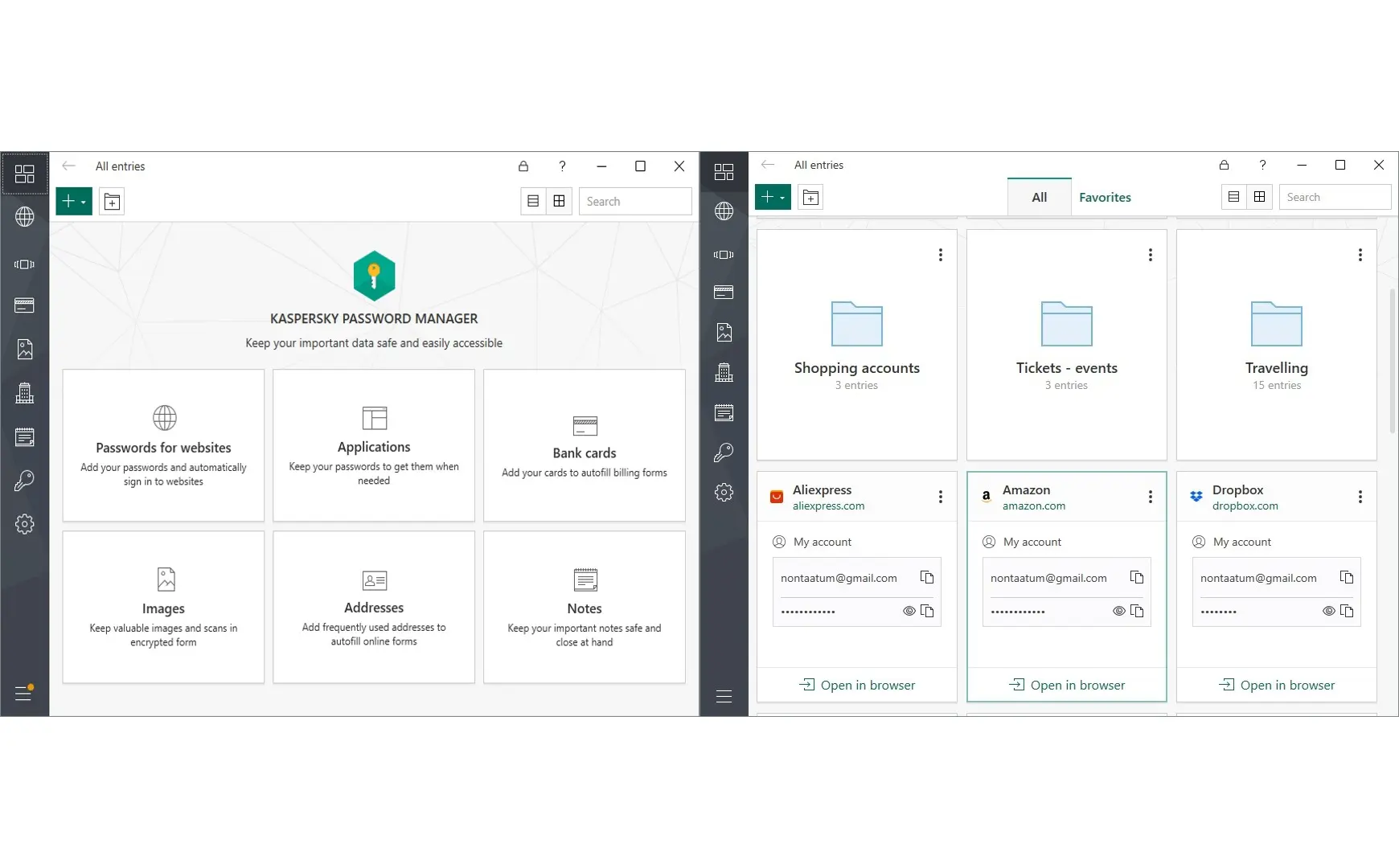Open Applications icon in left window sidebar
Viewport: 1399px width, 868px height.
(25, 264)
